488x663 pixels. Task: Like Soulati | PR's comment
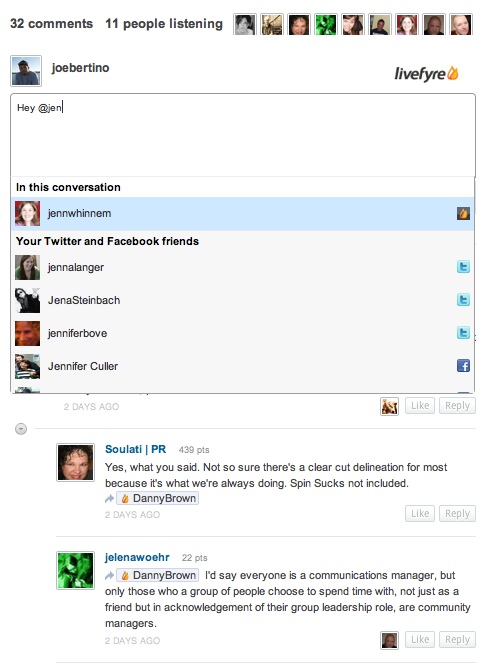tap(419, 513)
